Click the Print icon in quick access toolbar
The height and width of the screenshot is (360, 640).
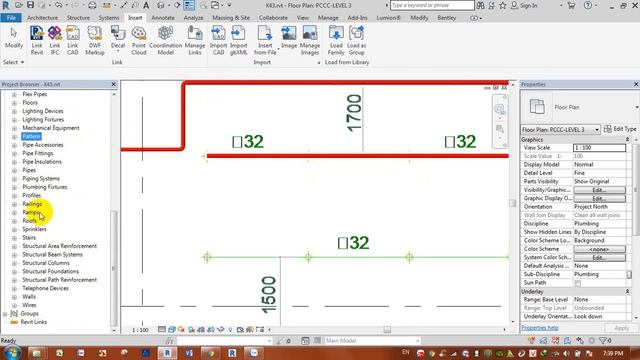tap(93, 5)
